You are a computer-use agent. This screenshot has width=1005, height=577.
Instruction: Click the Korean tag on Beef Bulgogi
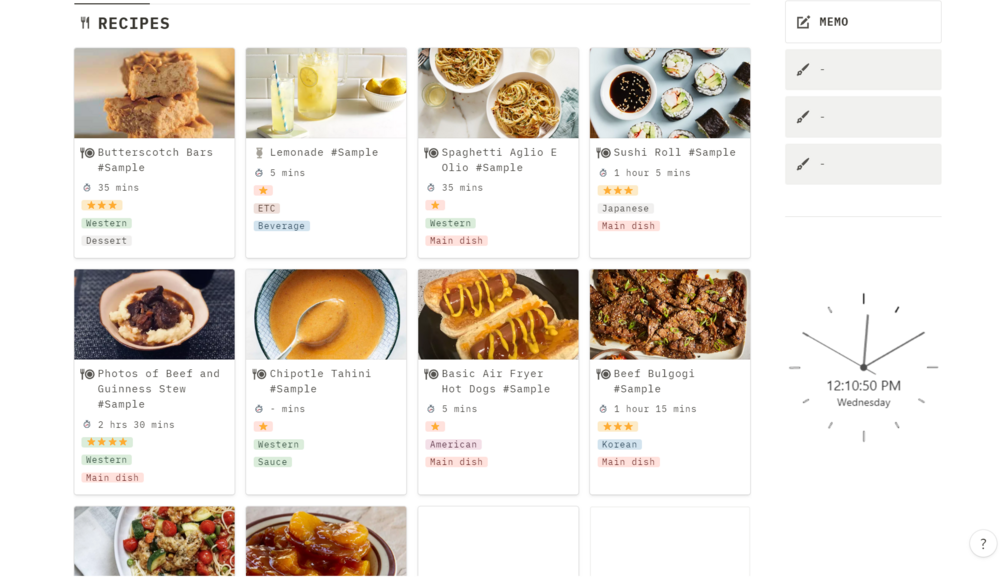(x=619, y=445)
